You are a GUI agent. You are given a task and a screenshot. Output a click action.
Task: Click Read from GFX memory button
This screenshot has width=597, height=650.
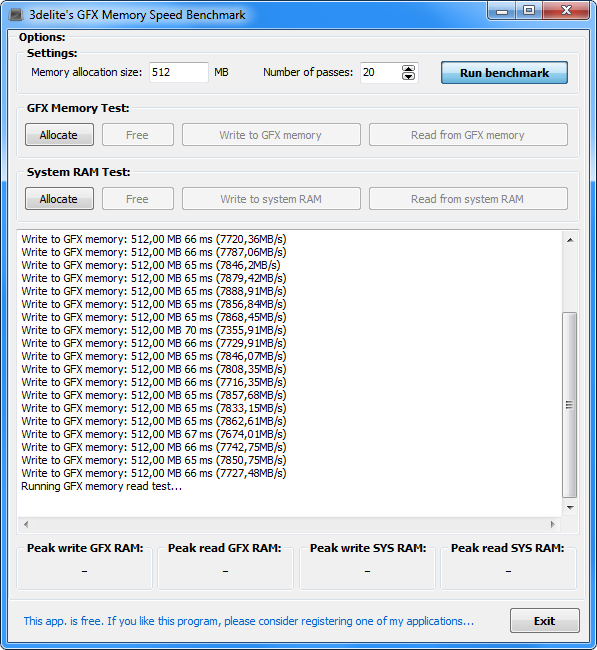click(x=468, y=135)
